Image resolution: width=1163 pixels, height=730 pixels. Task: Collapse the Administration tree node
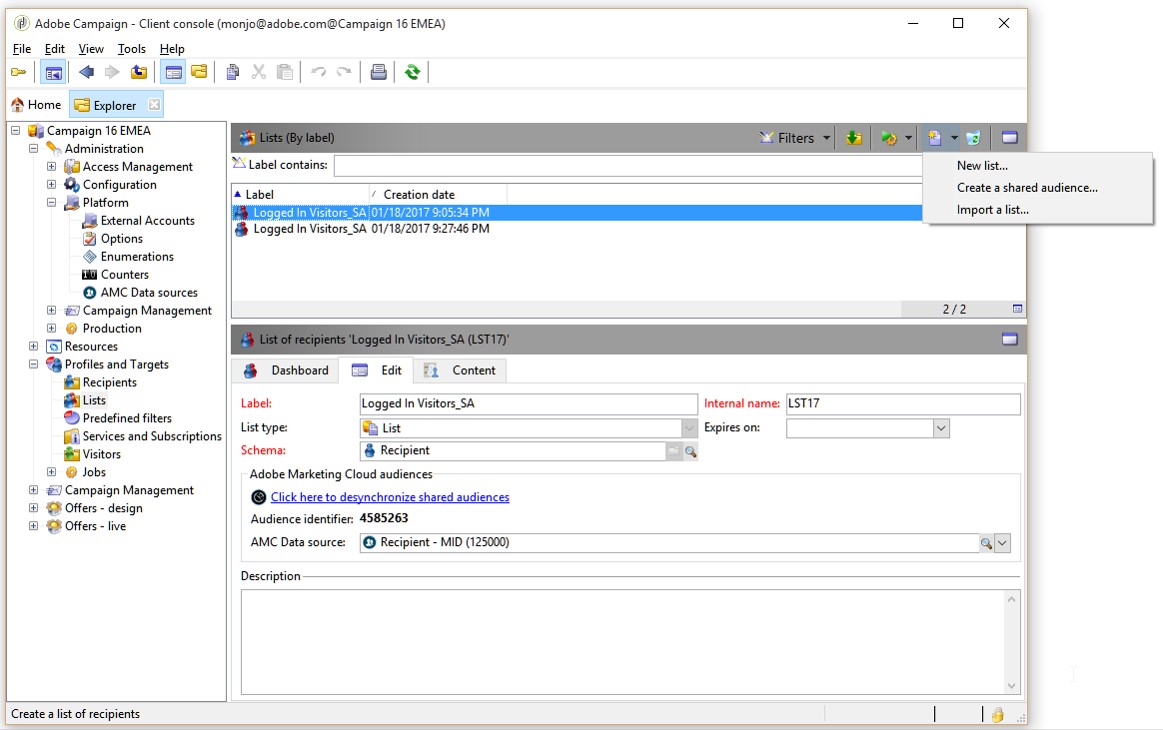pyautogui.click(x=33, y=148)
